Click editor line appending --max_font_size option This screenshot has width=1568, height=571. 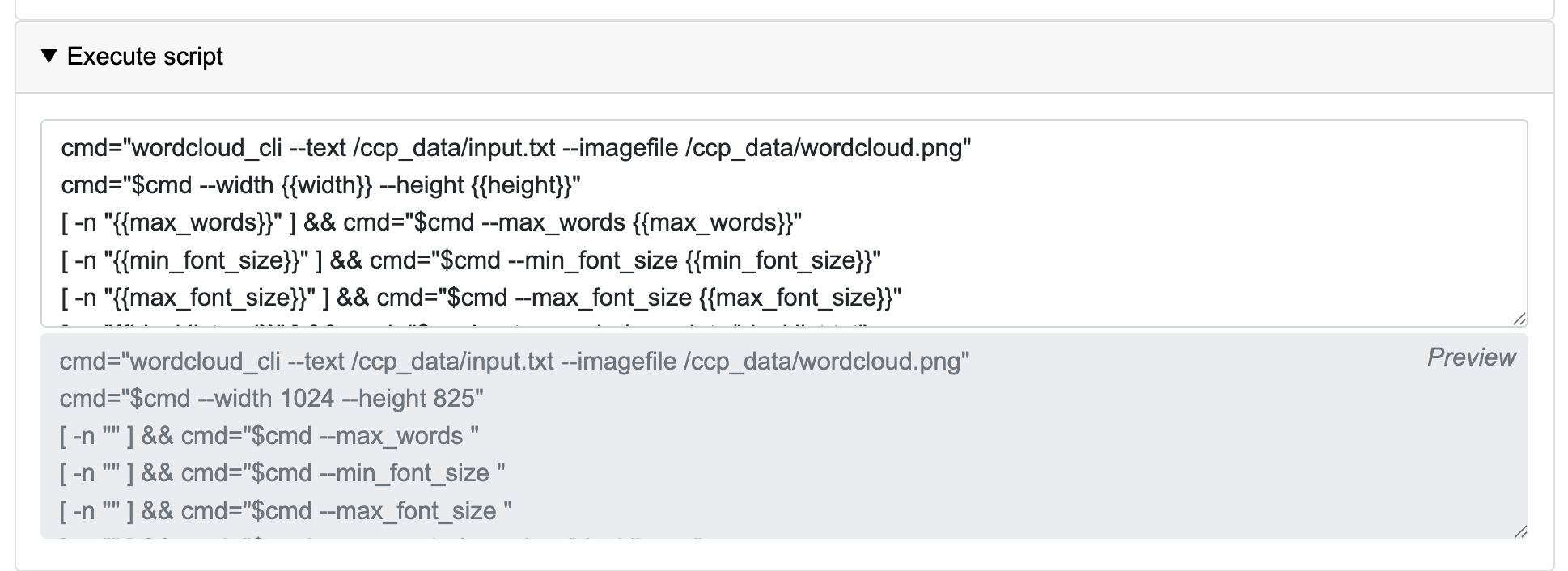tap(481, 298)
